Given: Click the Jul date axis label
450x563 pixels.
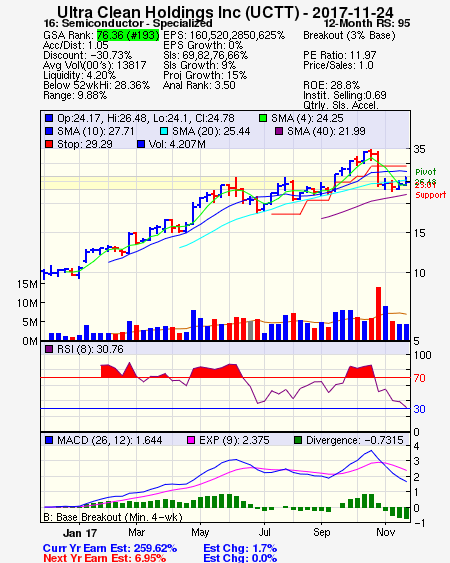Looking at the screenshot, I should pyautogui.click(x=265, y=532).
